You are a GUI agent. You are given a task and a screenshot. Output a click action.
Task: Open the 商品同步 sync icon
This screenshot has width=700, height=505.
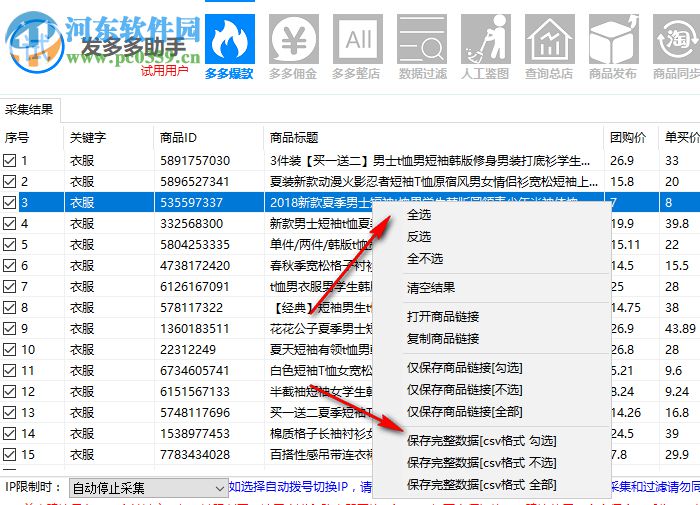(676, 39)
